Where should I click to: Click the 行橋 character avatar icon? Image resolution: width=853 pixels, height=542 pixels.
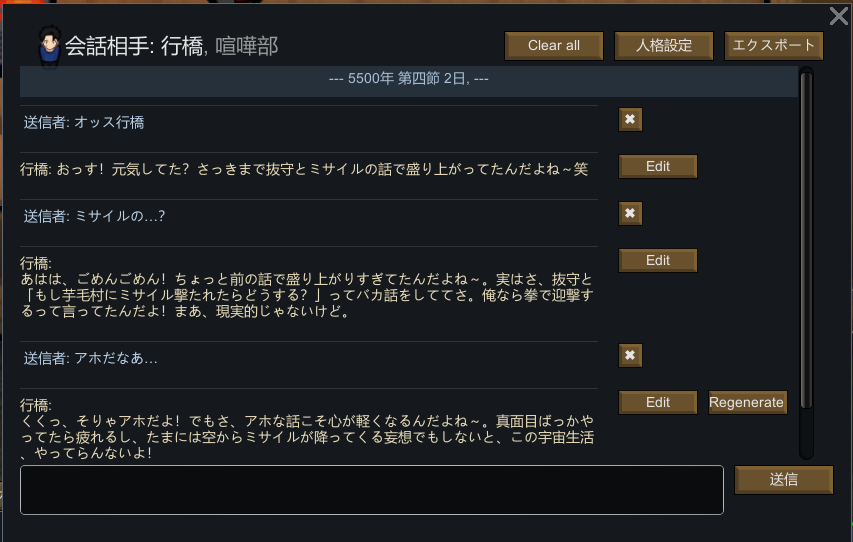[x=47, y=46]
